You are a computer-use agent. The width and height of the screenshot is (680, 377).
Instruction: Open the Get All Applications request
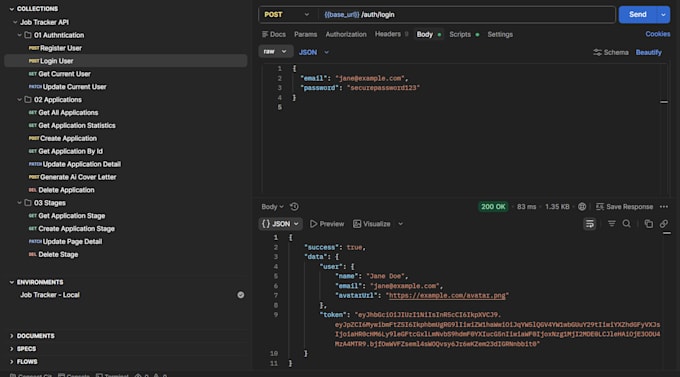pyautogui.click(x=126, y=113)
